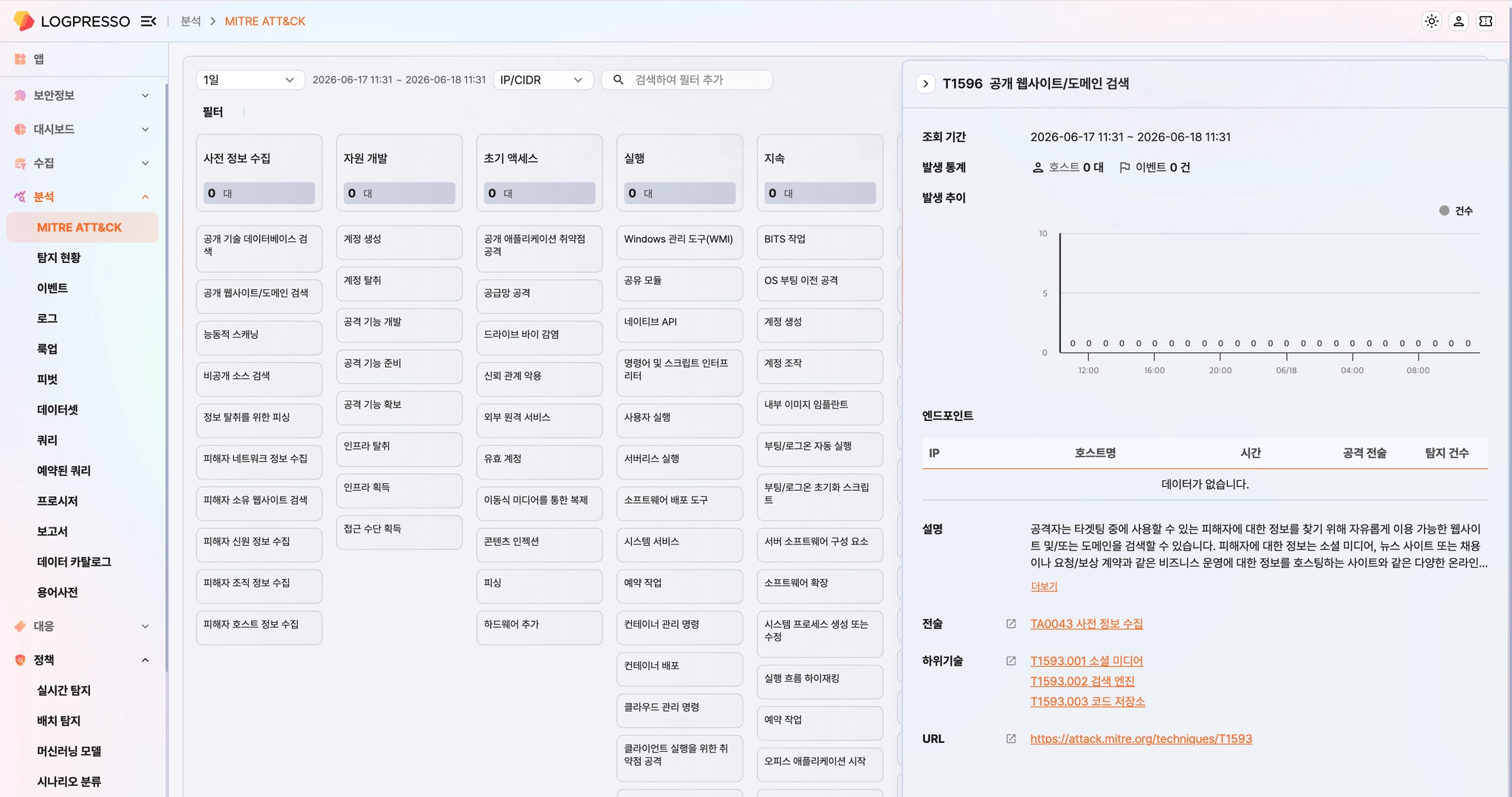Open TA0043 사전 정보 수집 link
This screenshot has height=797, width=1512.
coord(1087,624)
